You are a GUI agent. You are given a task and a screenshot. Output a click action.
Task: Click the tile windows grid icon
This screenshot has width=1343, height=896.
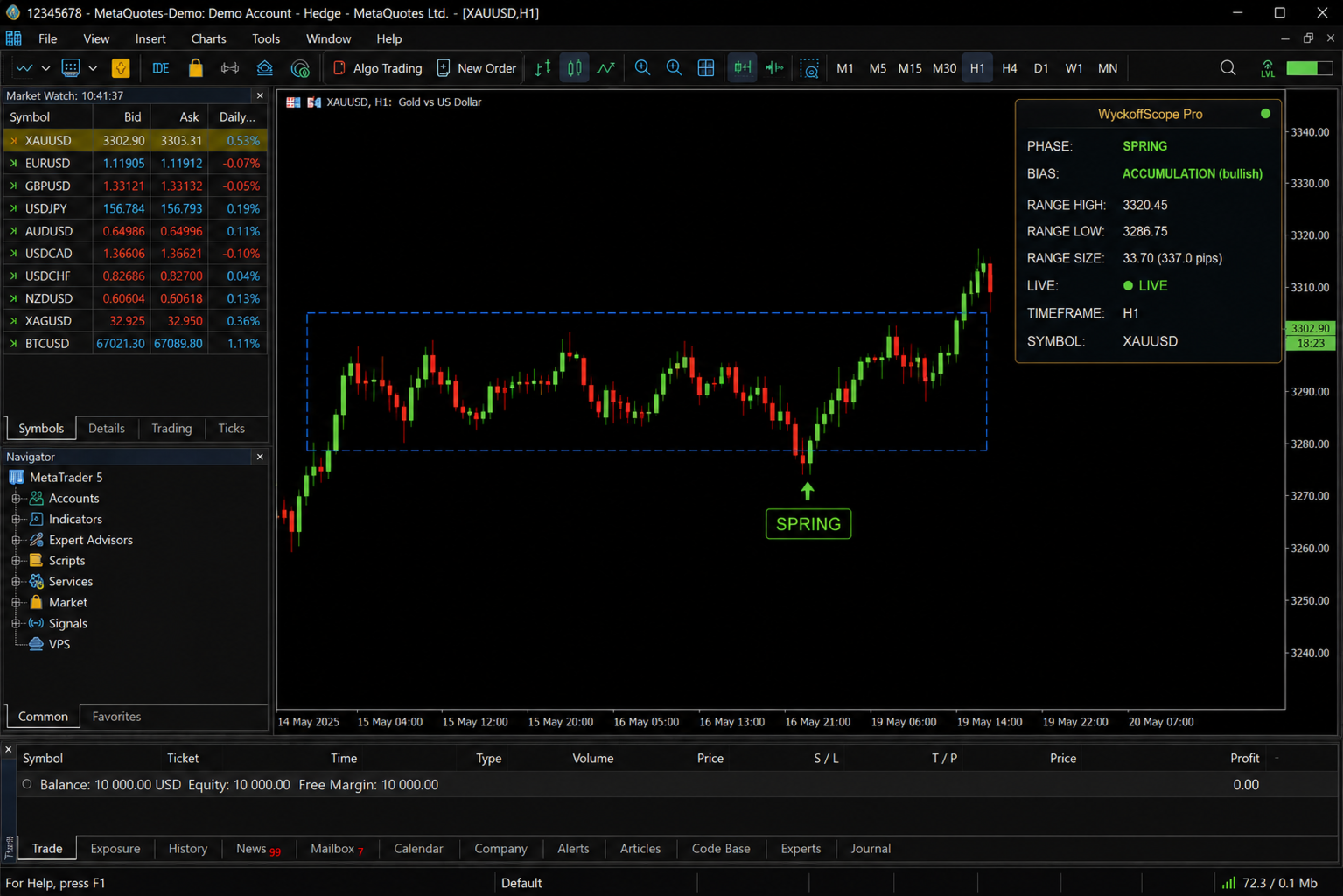click(706, 68)
